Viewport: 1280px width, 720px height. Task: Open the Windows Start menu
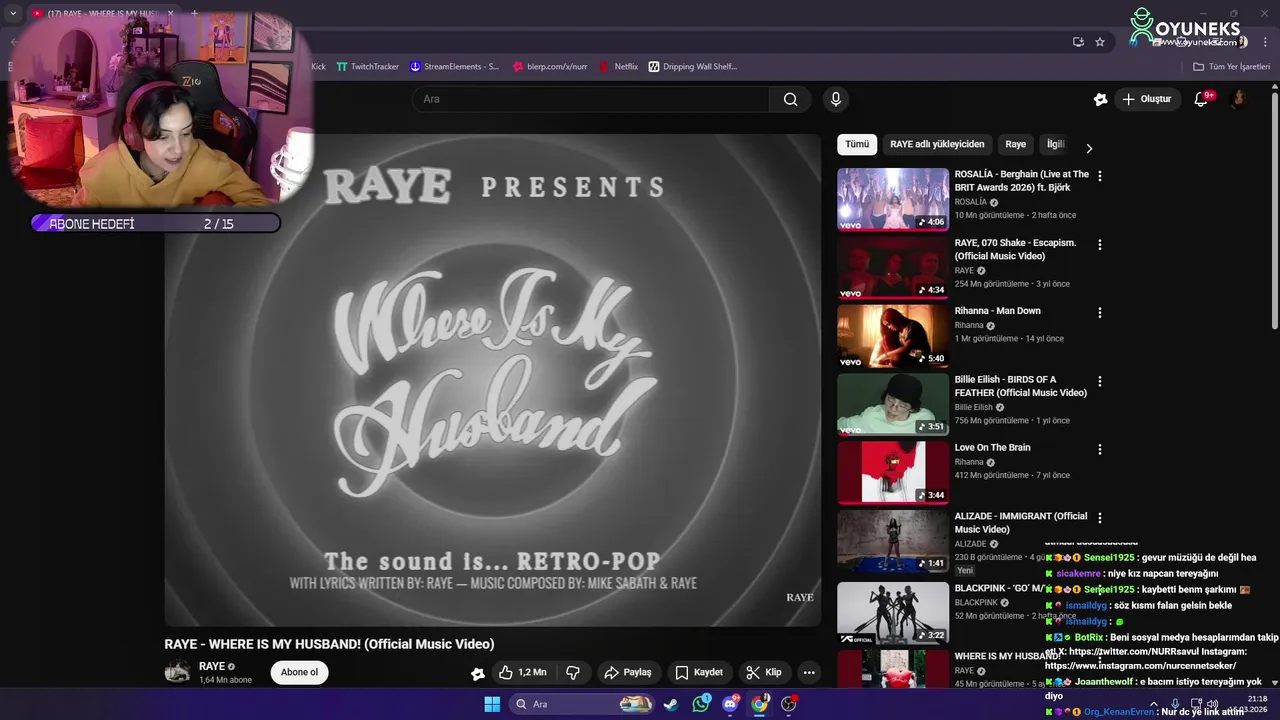point(492,704)
